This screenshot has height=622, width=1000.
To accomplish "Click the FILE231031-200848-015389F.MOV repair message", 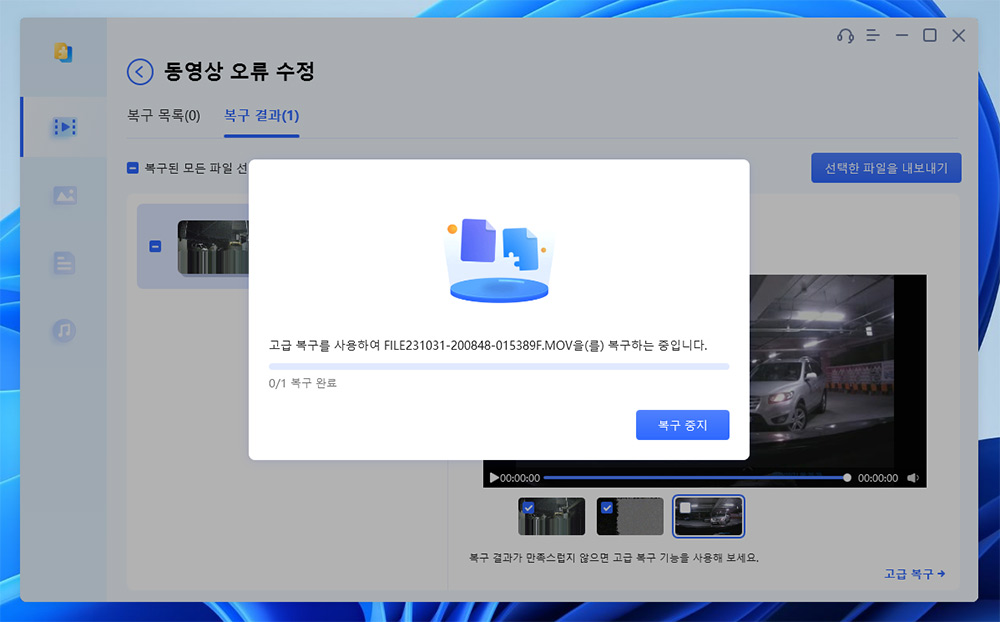I will click(488, 345).
